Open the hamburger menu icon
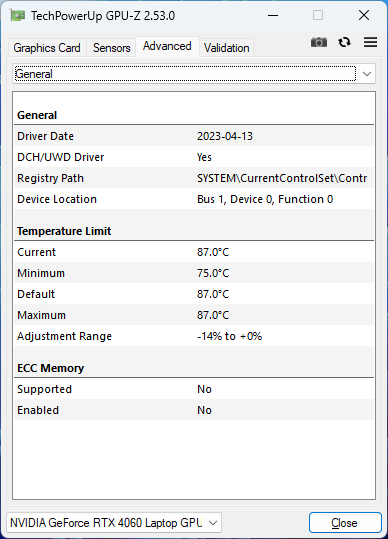 (x=370, y=42)
